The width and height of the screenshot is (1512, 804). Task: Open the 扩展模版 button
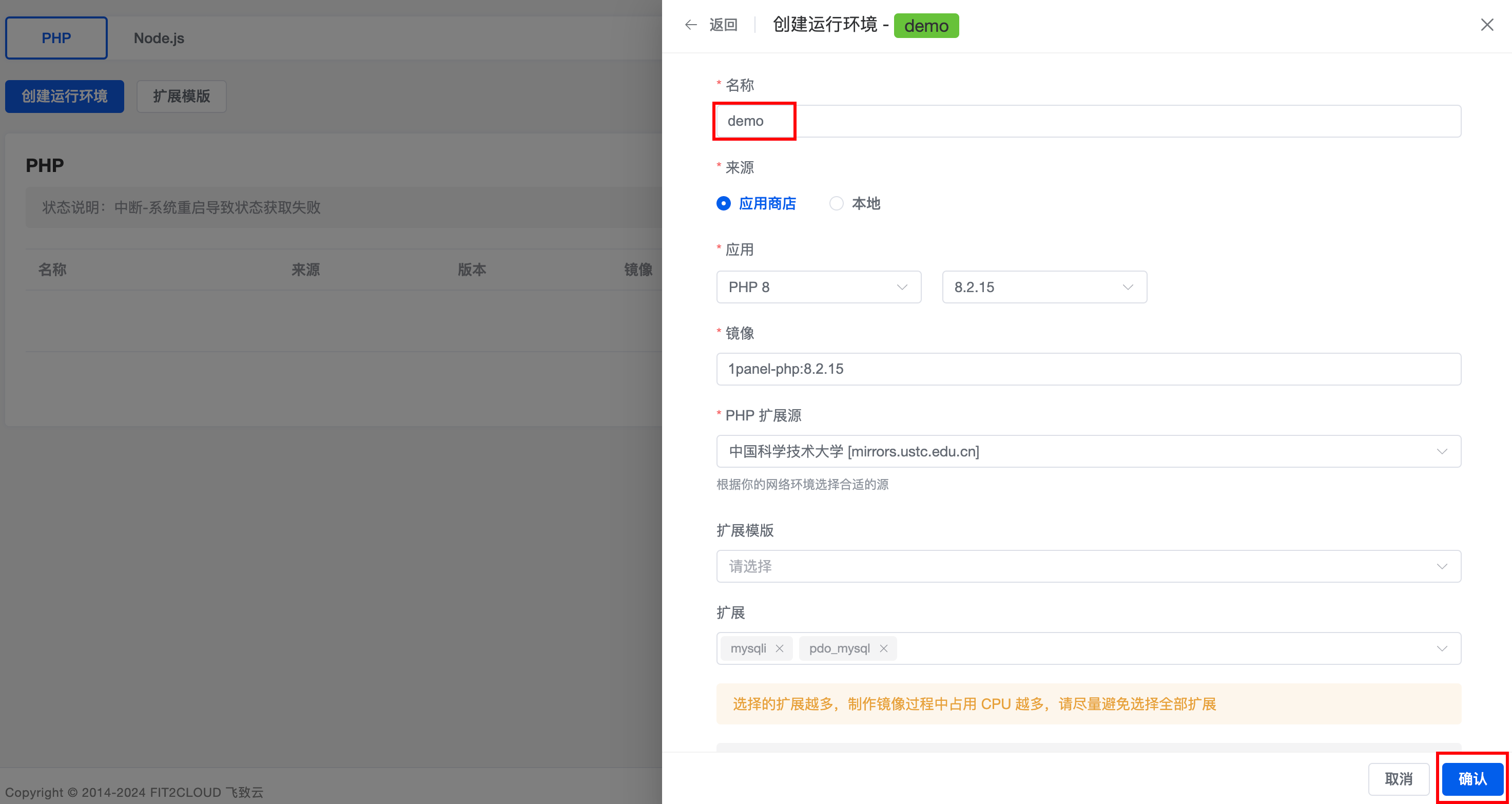coord(181,97)
